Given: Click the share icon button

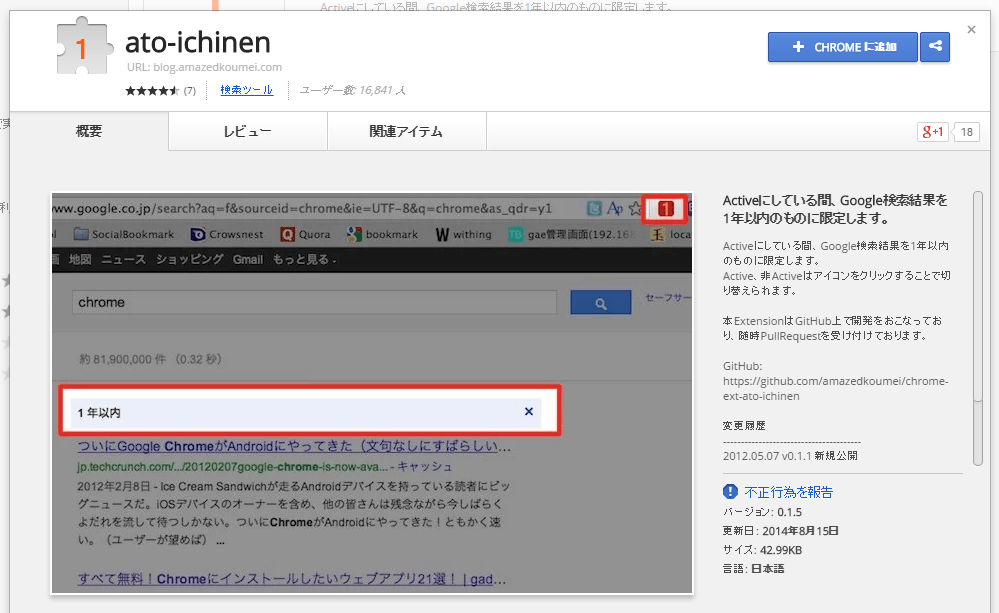Looking at the screenshot, I should (x=935, y=47).
